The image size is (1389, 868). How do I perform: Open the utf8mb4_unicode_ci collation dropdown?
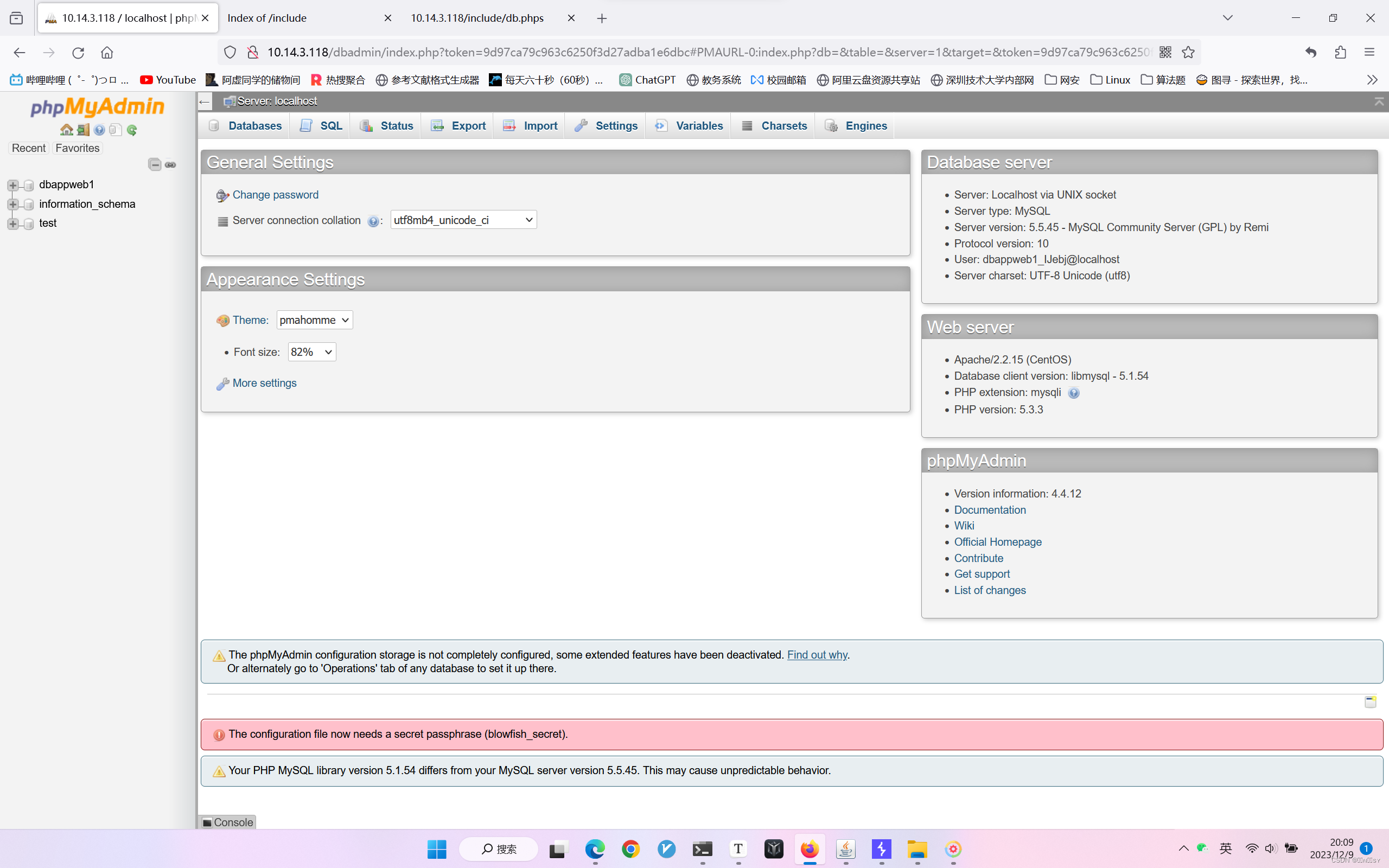tap(463, 219)
